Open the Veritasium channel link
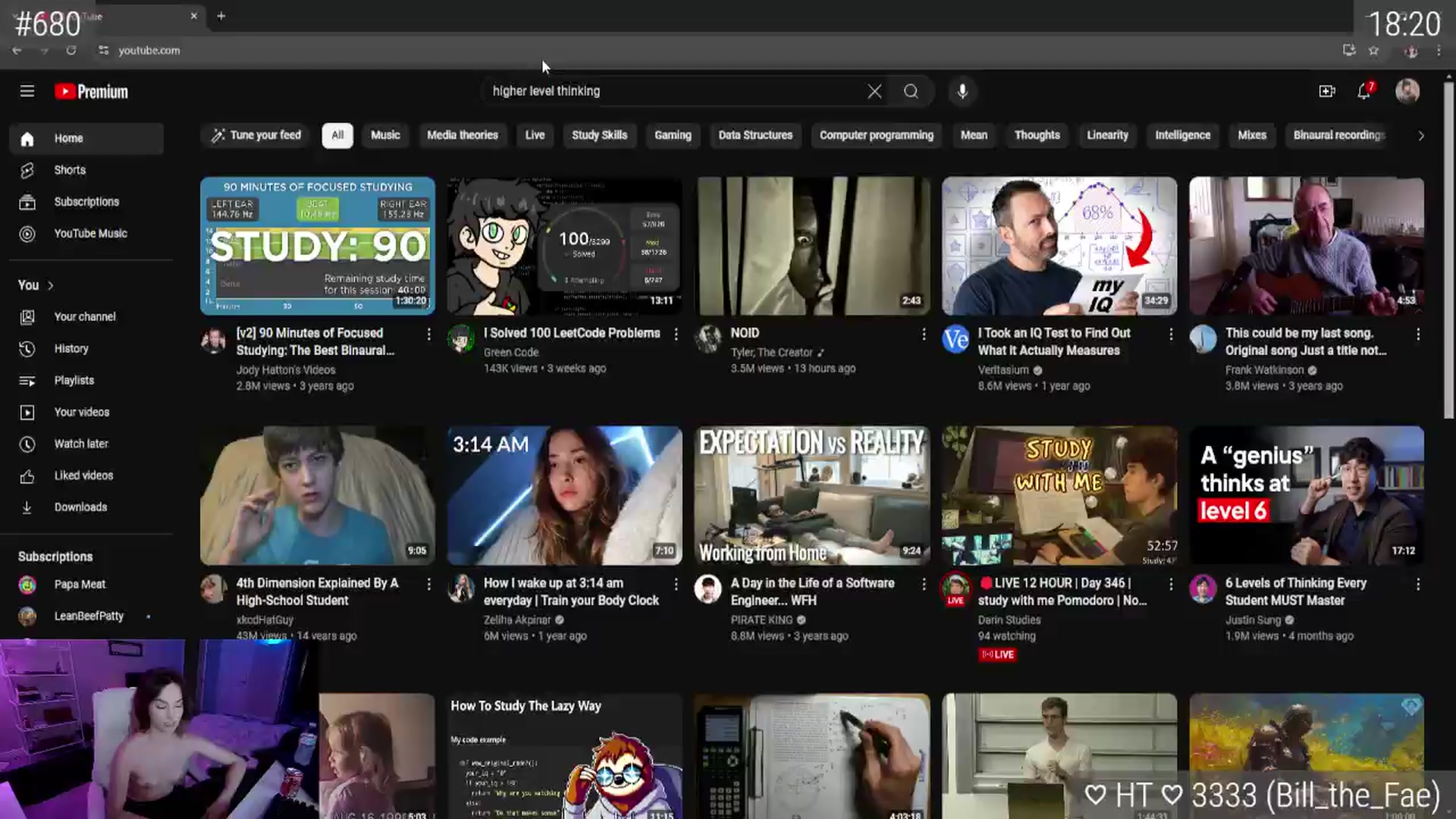The image size is (1456, 819). (x=1003, y=370)
